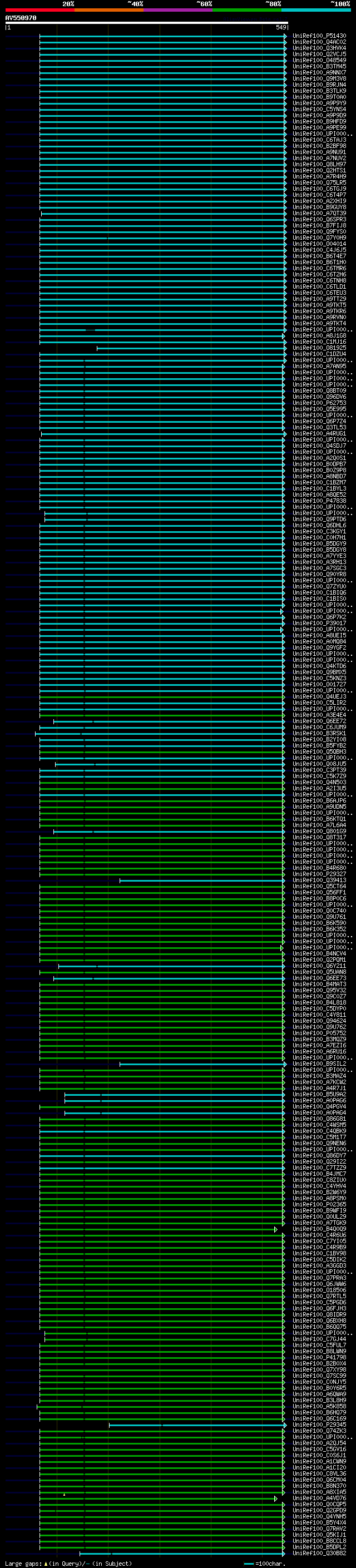Screen dimensions: 356x1568
Task: Select the UniRef100_A4VD76 label
Action: pyautogui.click(x=319, y=1498)
